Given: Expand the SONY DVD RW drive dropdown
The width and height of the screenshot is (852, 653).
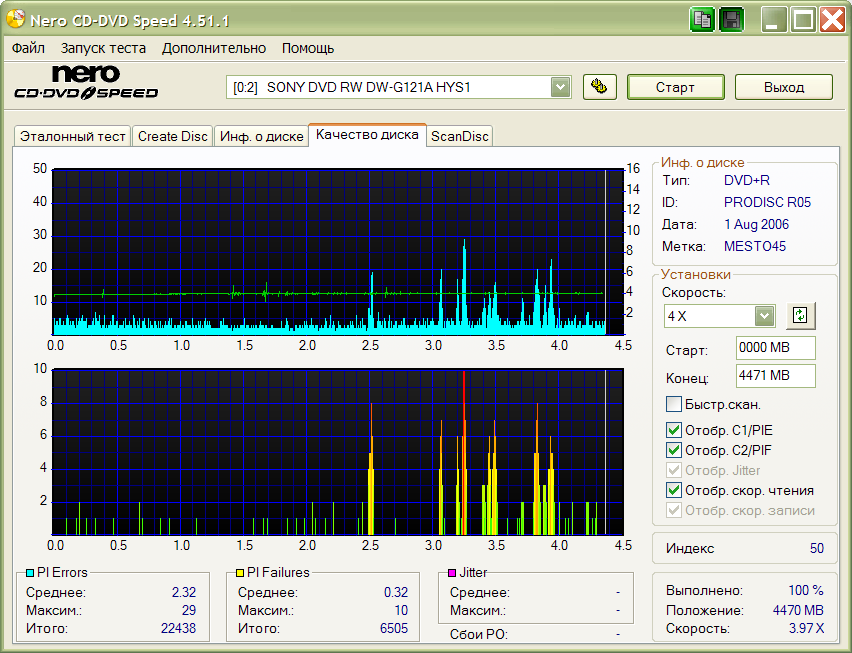Looking at the screenshot, I should [x=561, y=88].
